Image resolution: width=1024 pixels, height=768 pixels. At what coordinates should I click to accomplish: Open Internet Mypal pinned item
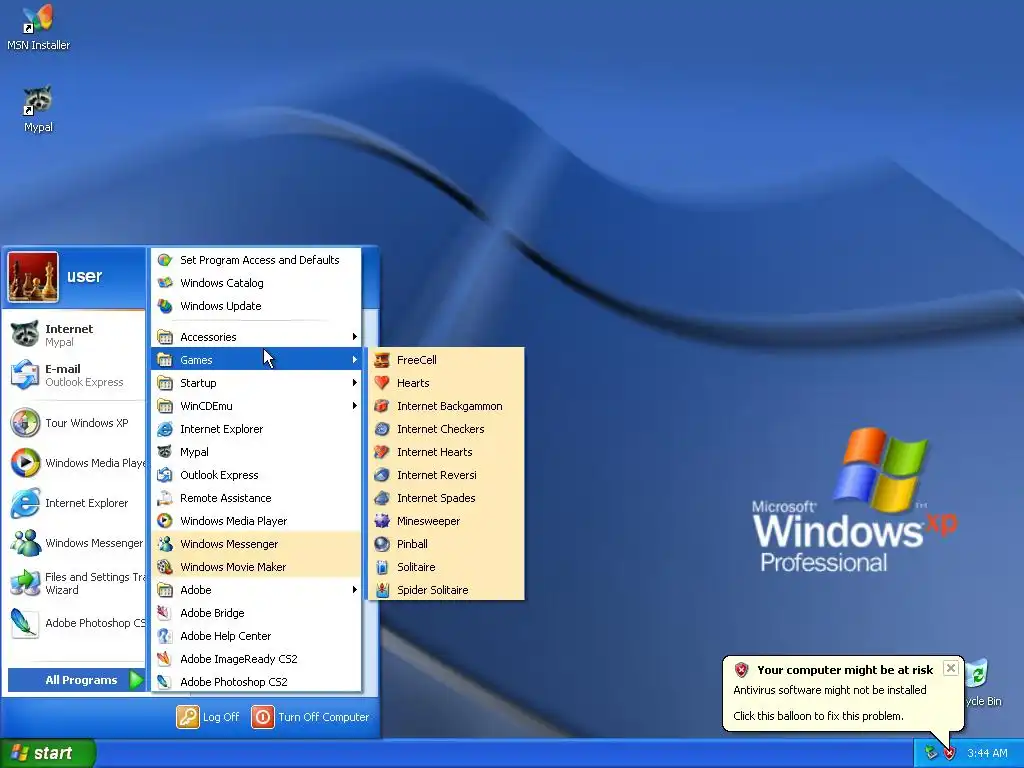pyautogui.click(x=74, y=334)
